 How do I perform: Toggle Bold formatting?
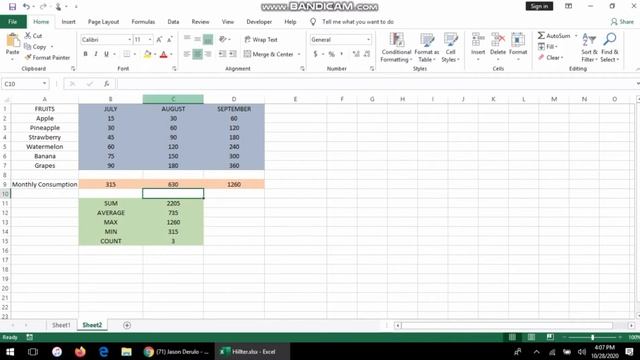coord(85,54)
